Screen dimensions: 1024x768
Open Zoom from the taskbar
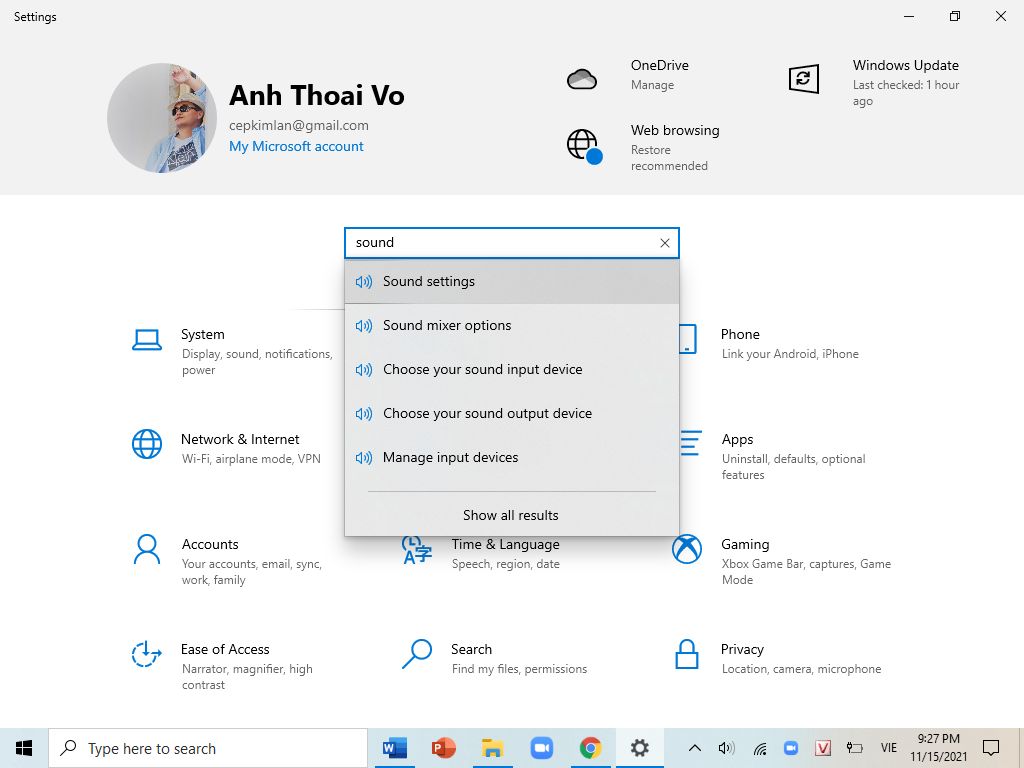tap(541, 748)
